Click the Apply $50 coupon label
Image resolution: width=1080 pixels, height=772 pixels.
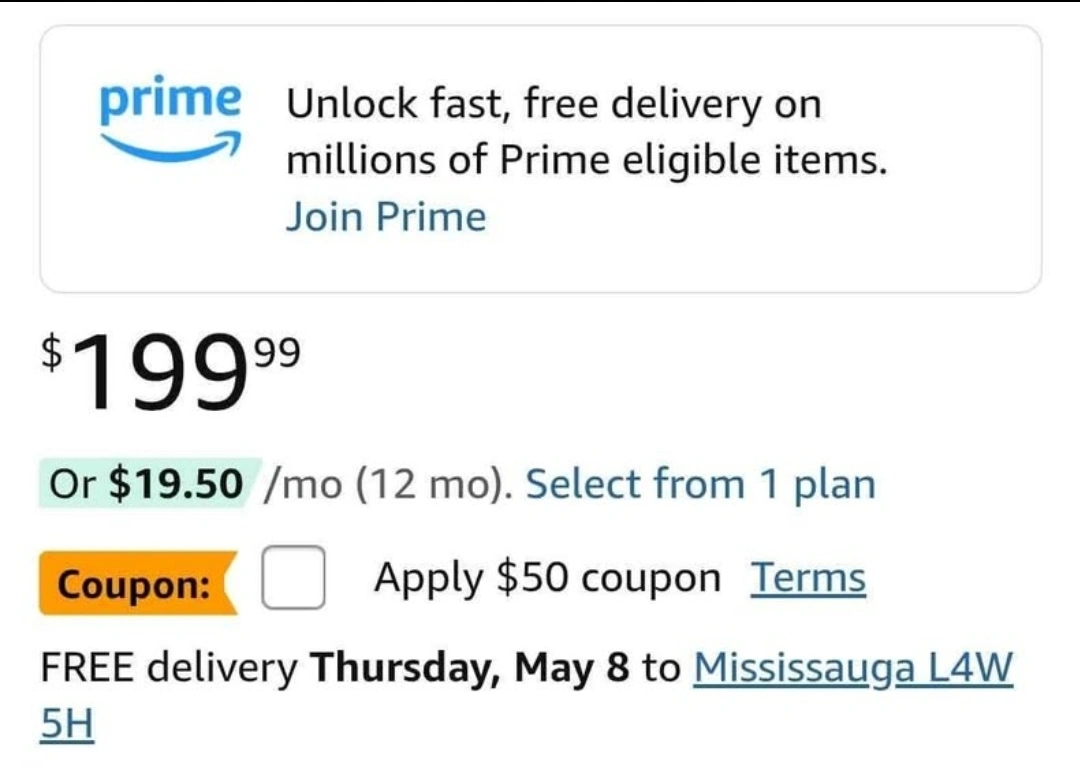(x=547, y=578)
